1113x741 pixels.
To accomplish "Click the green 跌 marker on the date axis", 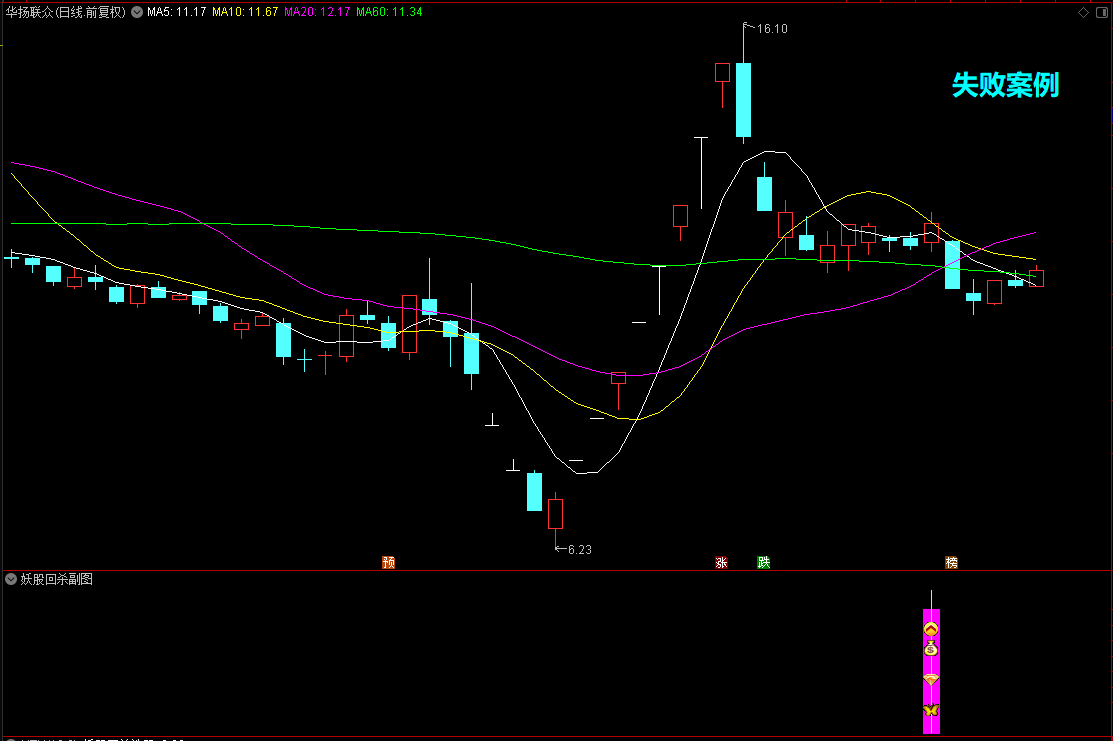I will (x=764, y=562).
